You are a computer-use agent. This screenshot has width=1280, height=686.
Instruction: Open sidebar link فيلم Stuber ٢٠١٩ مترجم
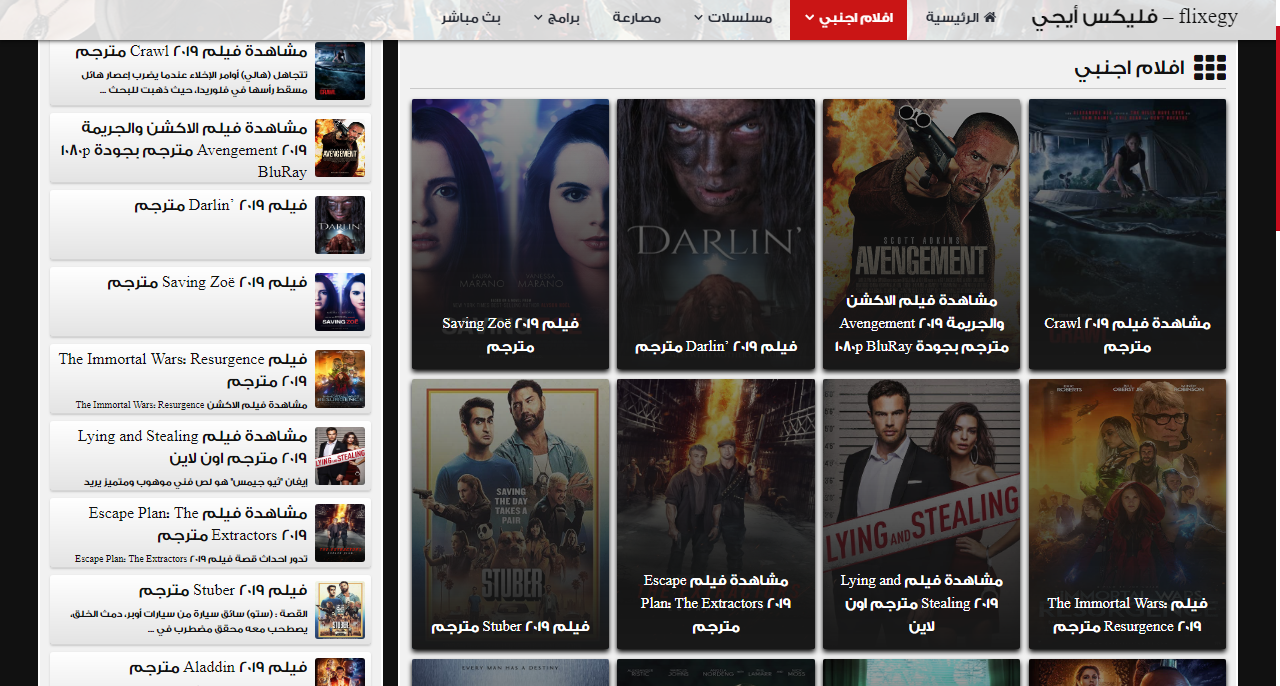tap(223, 590)
